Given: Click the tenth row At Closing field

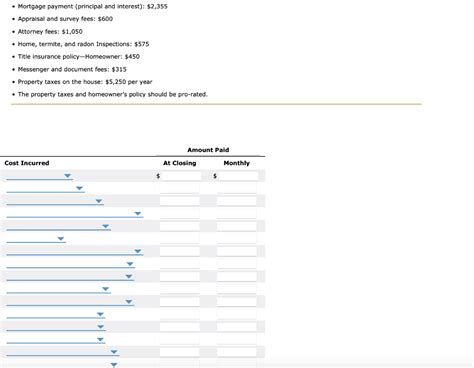Looking at the screenshot, I should pyautogui.click(x=180, y=289).
